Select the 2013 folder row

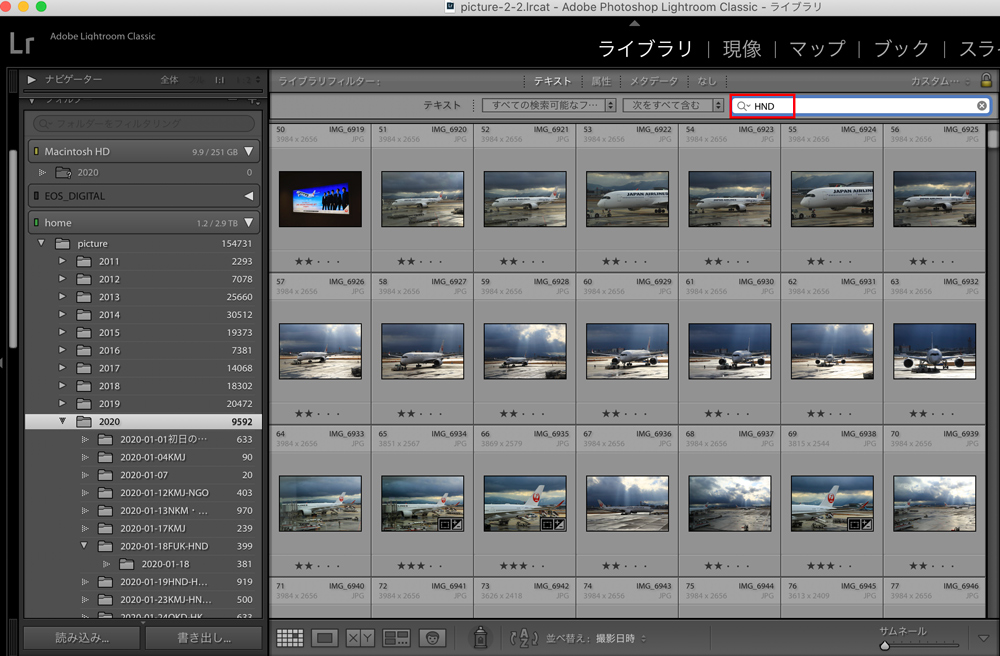143,296
